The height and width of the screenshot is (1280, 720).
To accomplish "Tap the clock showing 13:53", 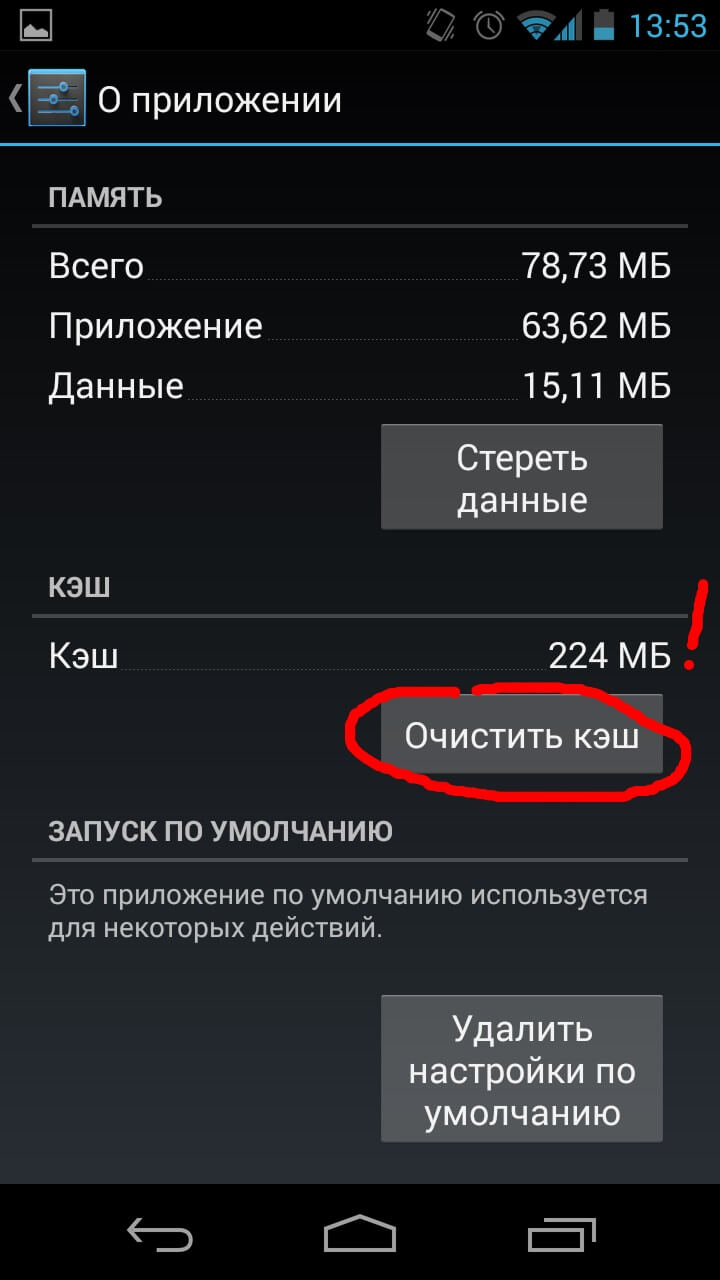I will click(x=667, y=25).
